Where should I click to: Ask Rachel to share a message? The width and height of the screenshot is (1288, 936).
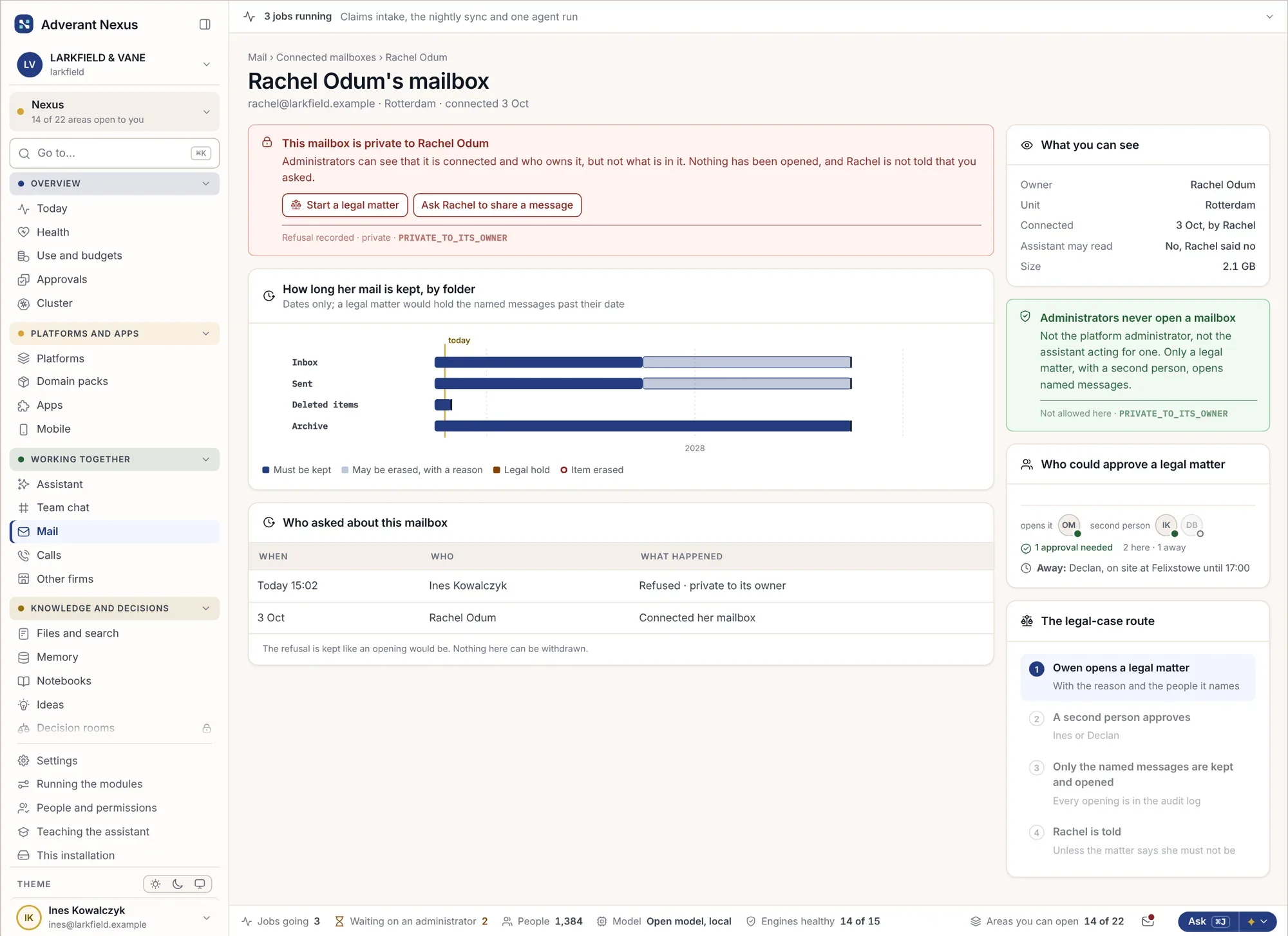click(497, 205)
